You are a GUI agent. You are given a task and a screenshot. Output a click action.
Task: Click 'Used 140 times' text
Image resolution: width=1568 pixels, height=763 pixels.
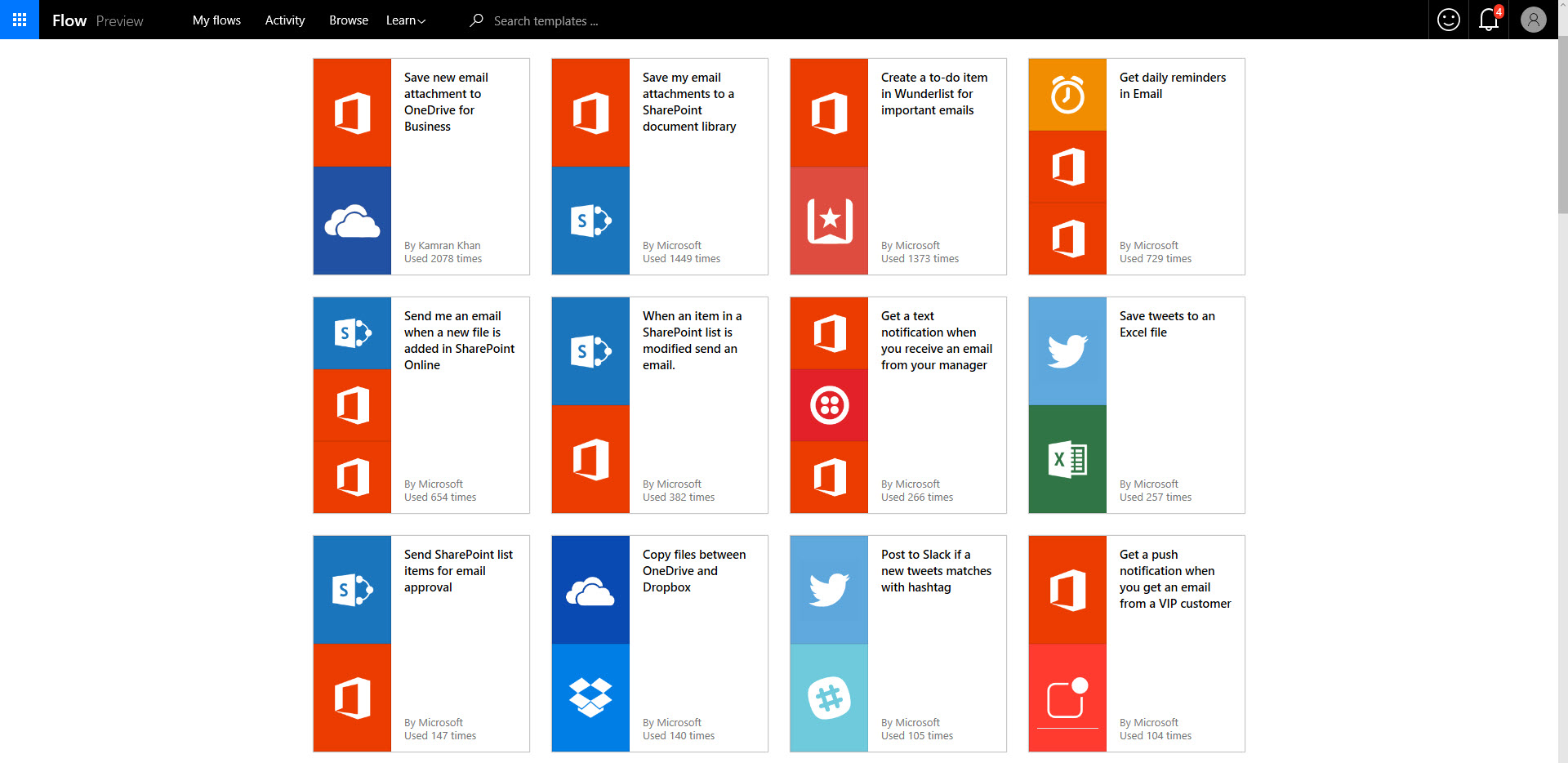pos(678,735)
